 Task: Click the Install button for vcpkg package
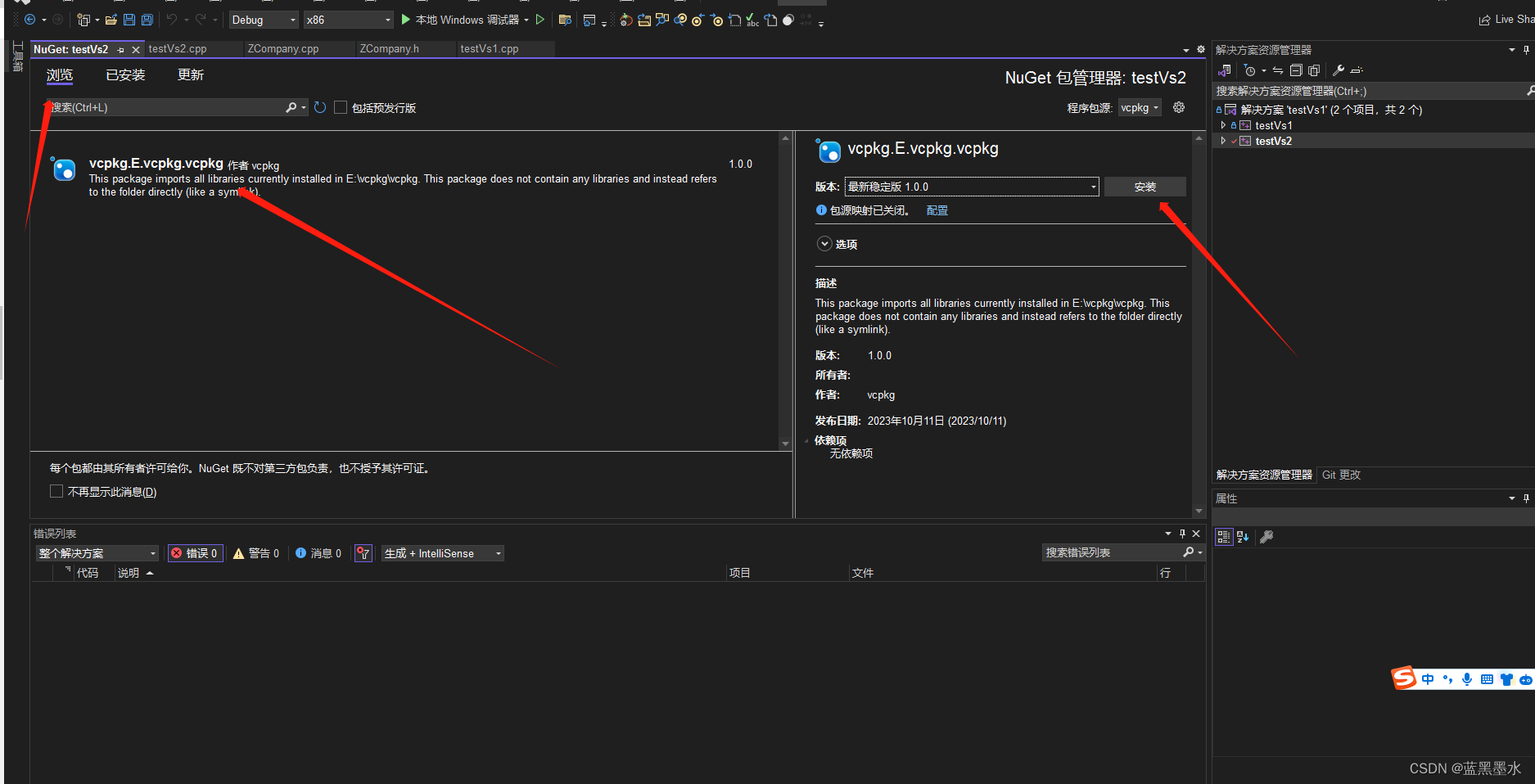[x=1144, y=187]
